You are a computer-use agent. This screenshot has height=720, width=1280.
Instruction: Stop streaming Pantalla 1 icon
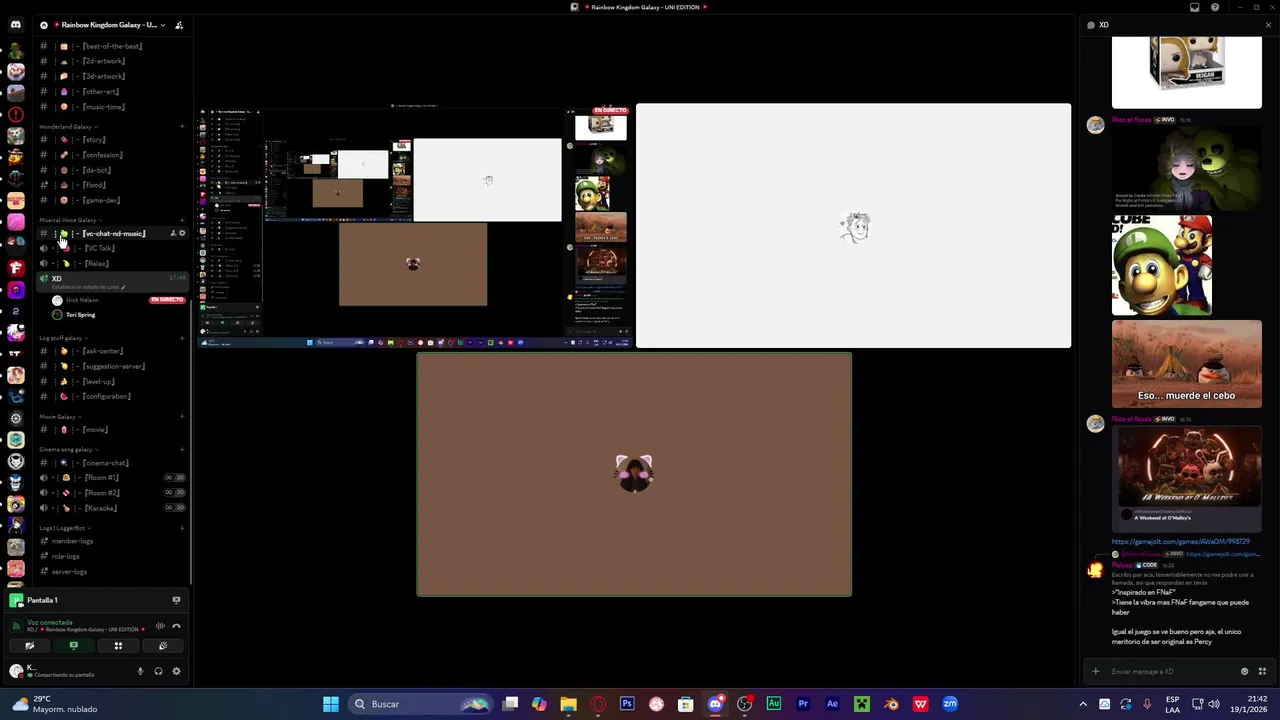point(176,600)
